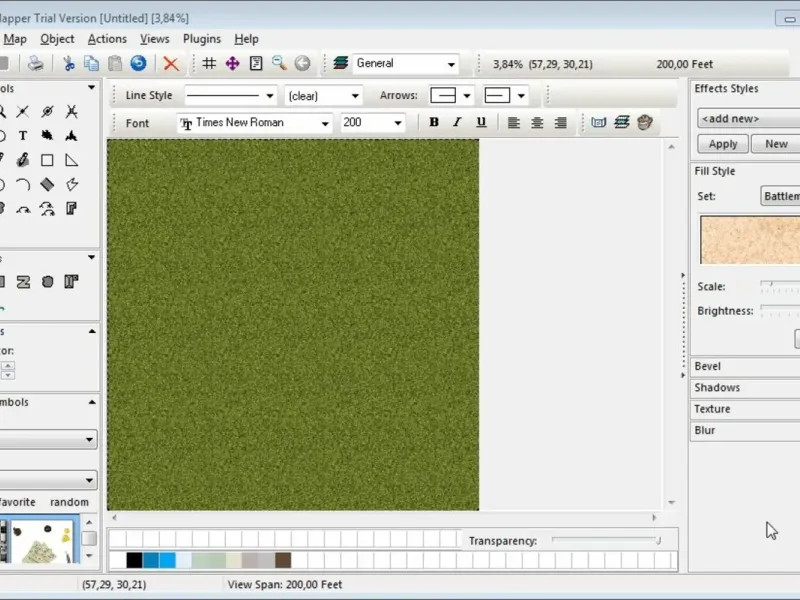Open the Views menu
800x600 pixels.
[x=155, y=39]
